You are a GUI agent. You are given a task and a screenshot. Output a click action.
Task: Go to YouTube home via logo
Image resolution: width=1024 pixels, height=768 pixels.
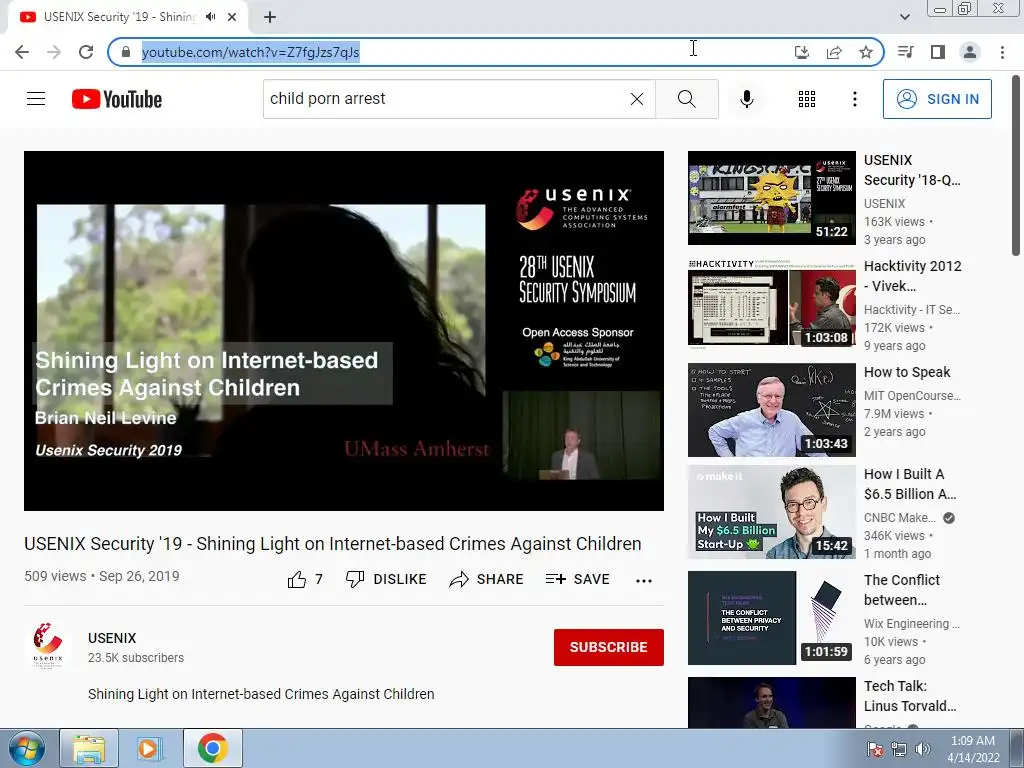pos(117,99)
